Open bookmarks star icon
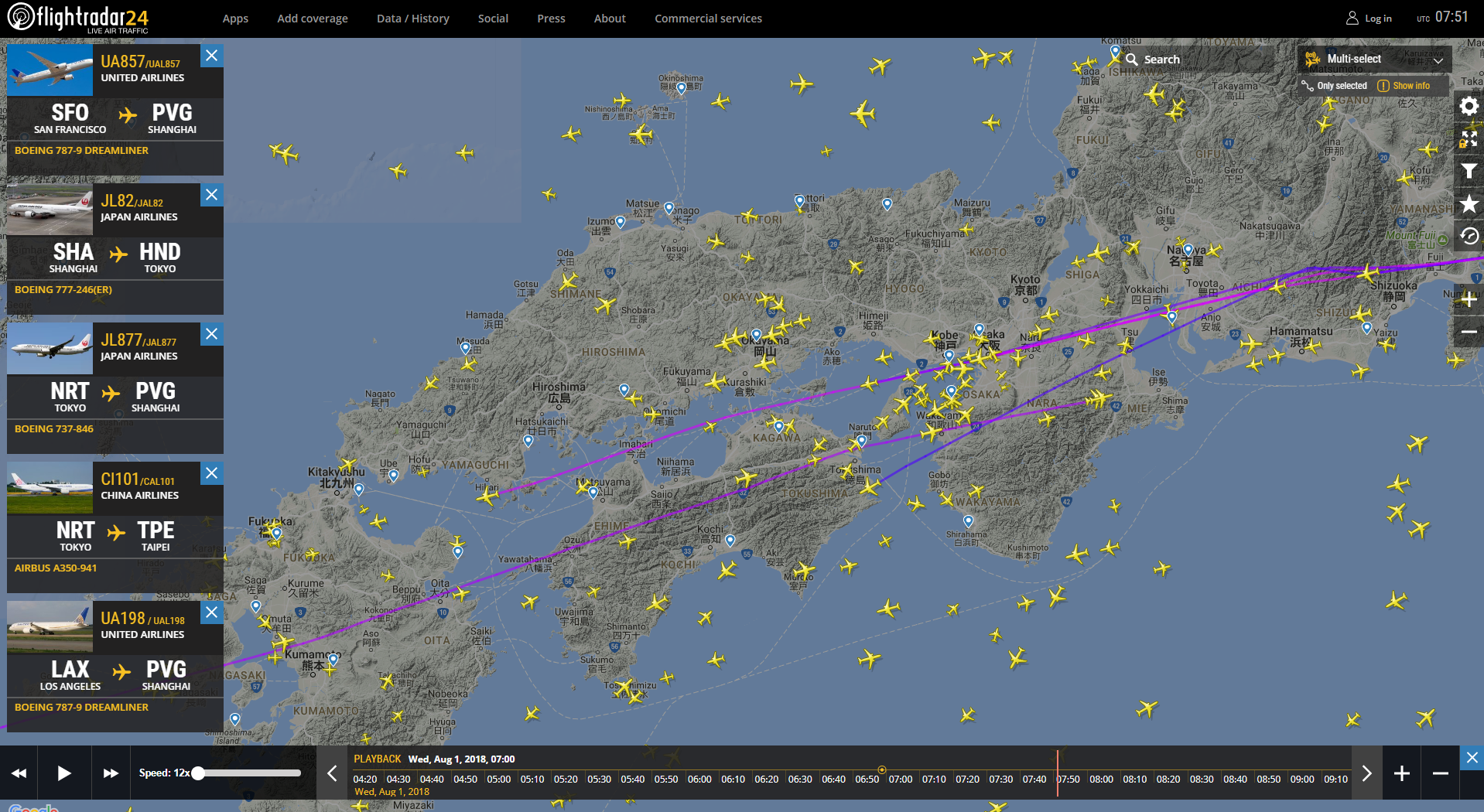Viewport: 1484px width, 812px height. 1469,204
